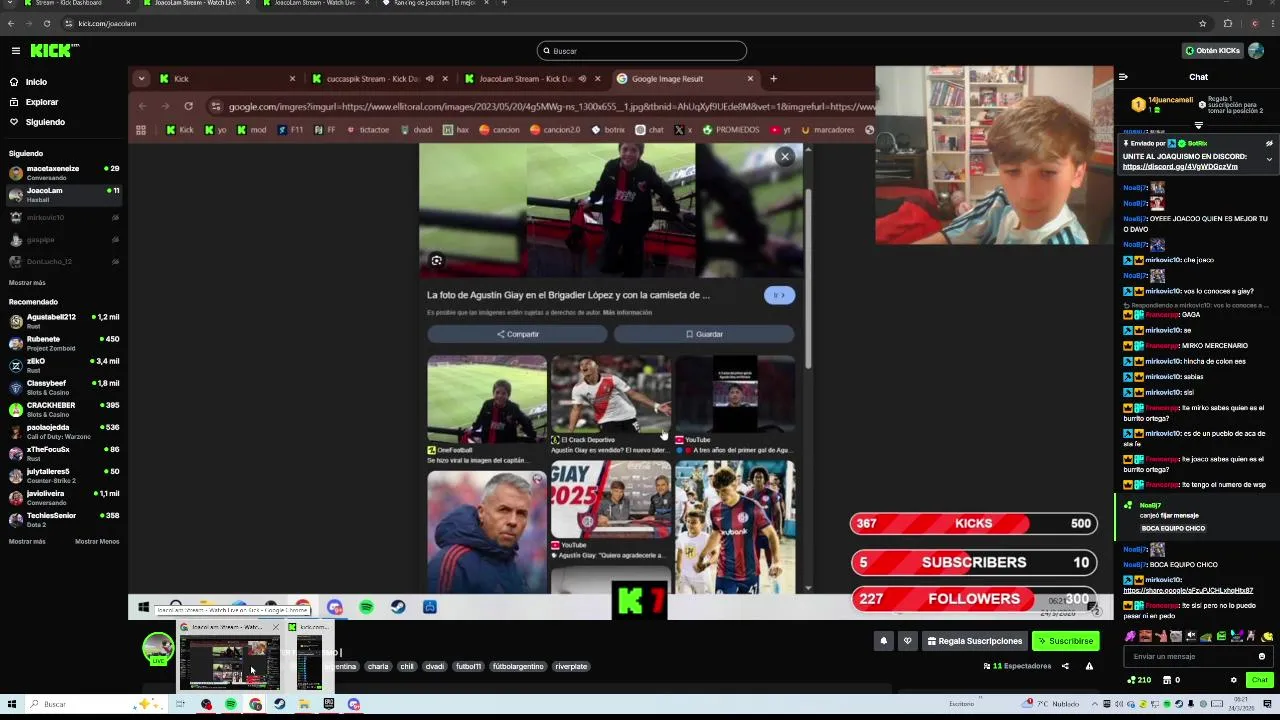Close the Chrome taskbar preview thumbnail
The height and width of the screenshot is (720, 1280).
point(275,627)
